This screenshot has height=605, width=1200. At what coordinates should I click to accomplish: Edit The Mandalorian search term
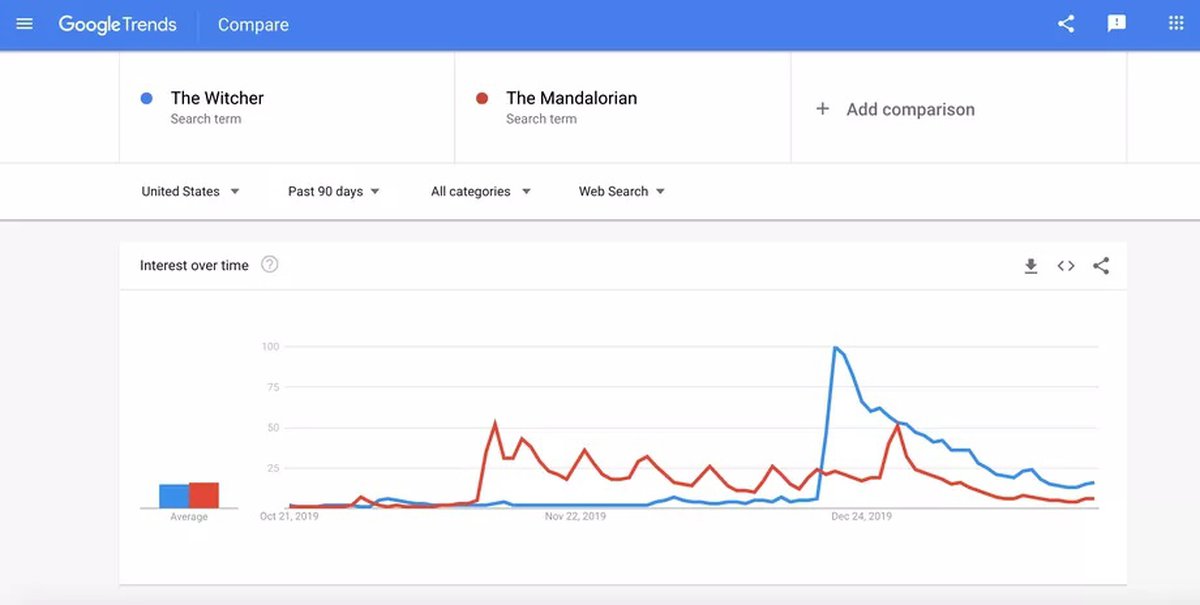[571, 98]
